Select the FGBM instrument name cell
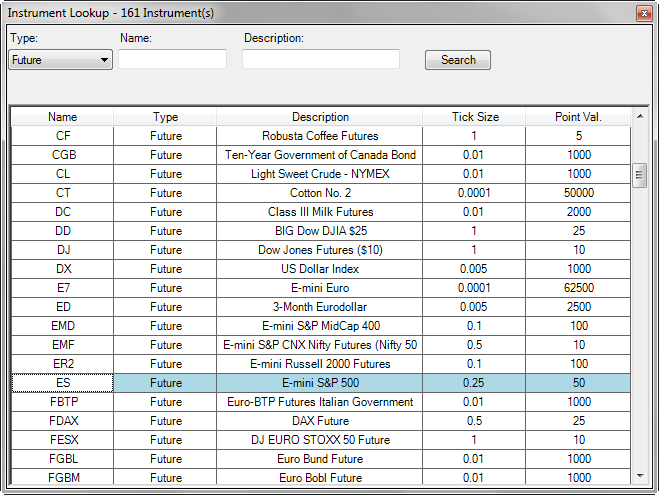659x495 pixels. [63, 477]
